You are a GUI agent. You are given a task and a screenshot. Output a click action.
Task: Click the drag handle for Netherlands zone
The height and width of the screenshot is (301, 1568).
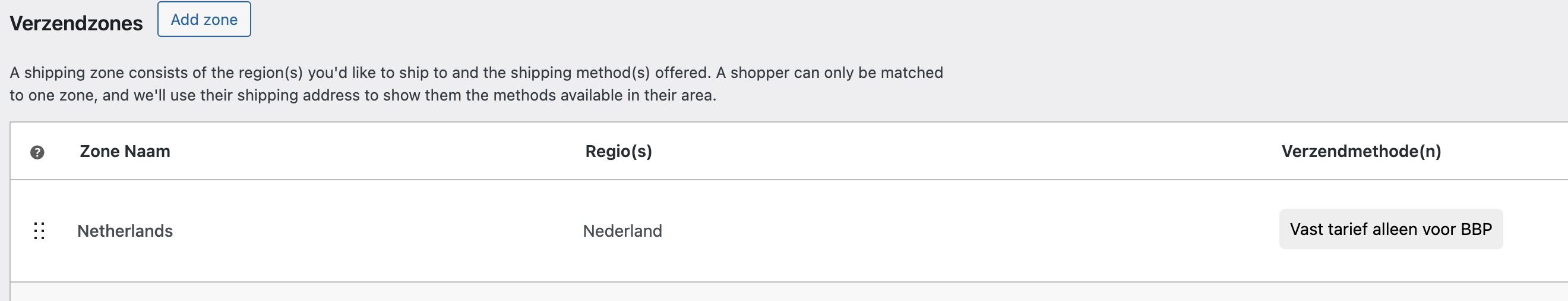coord(39,231)
